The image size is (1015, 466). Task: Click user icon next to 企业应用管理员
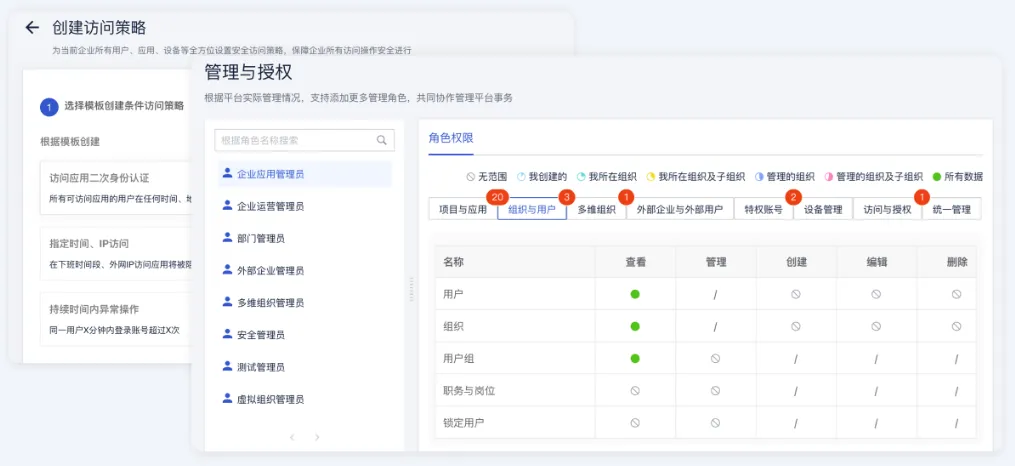[227, 173]
